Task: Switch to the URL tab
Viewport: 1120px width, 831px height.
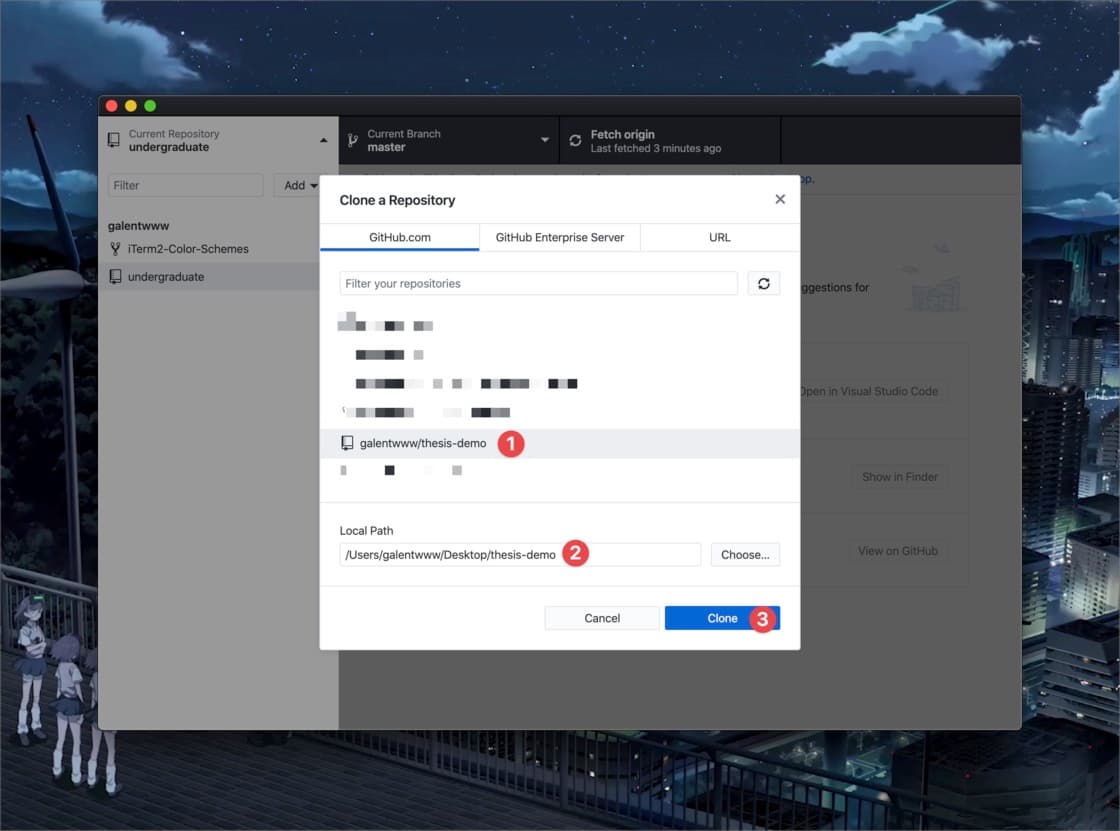Action: click(x=720, y=237)
